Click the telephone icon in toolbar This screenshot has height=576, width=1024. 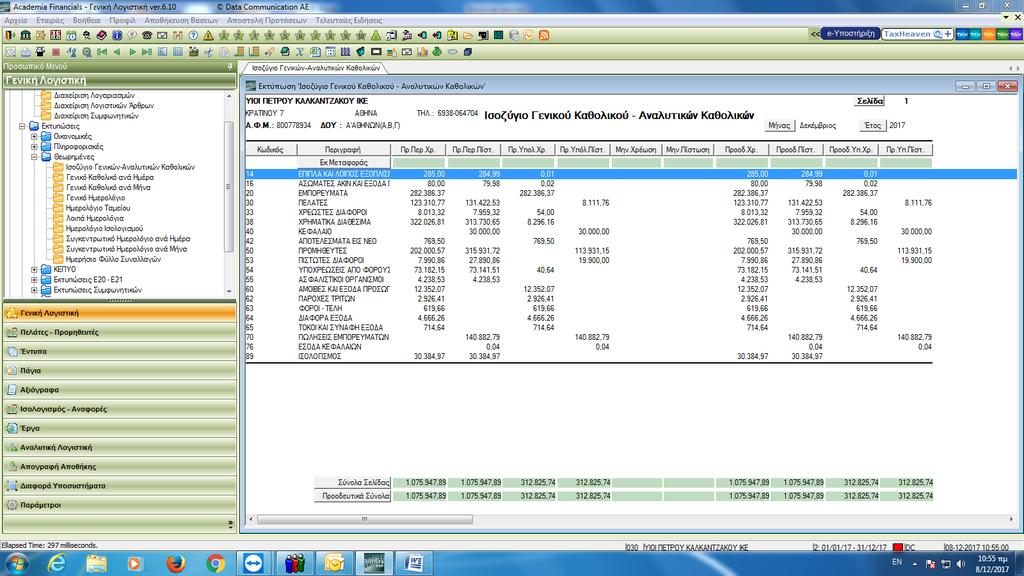tap(147, 35)
